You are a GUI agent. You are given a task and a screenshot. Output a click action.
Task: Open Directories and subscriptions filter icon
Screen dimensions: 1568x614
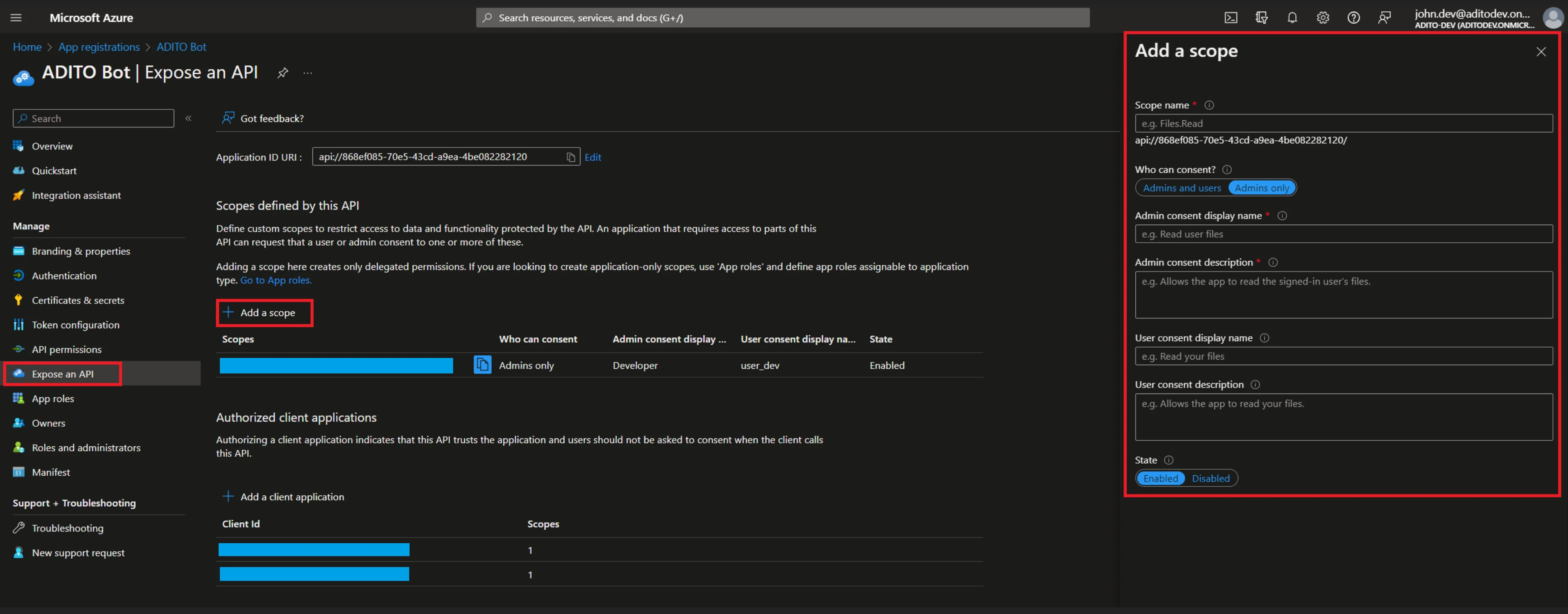tap(1261, 18)
